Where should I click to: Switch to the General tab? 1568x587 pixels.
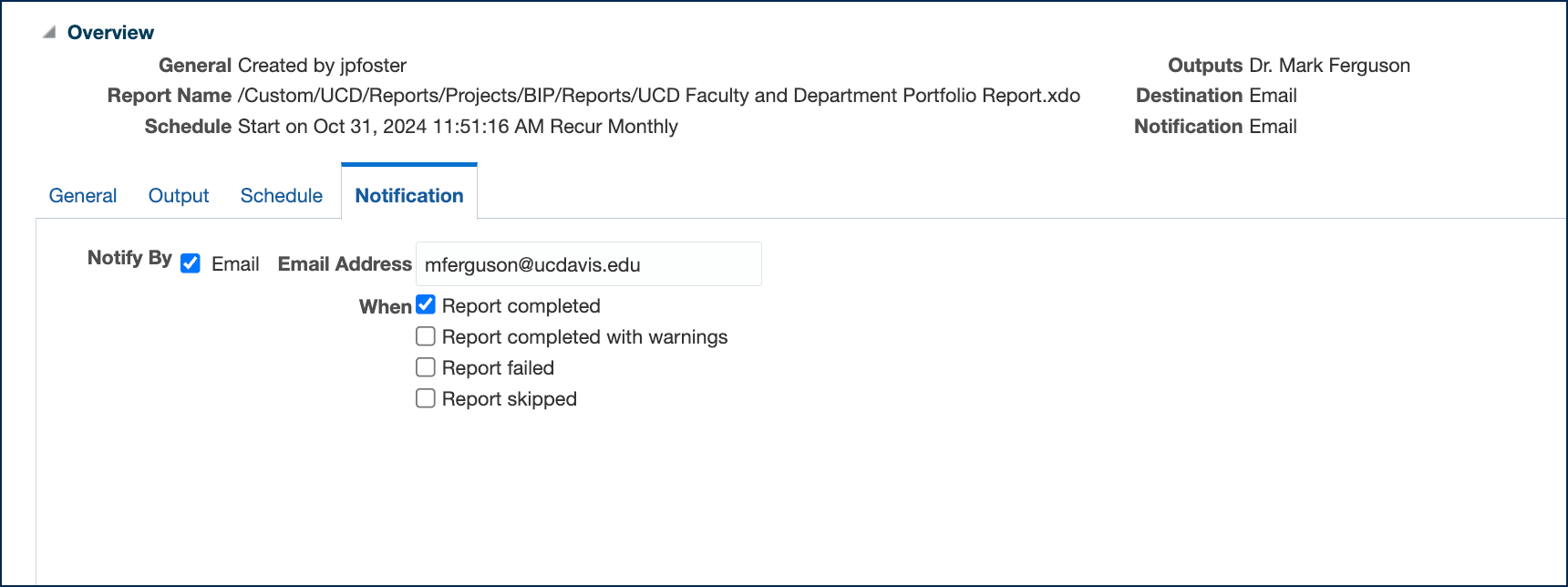point(83,196)
